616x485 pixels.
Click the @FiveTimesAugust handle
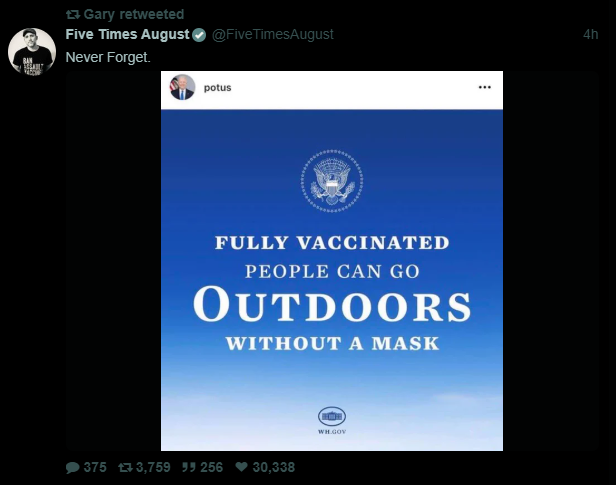point(273,35)
